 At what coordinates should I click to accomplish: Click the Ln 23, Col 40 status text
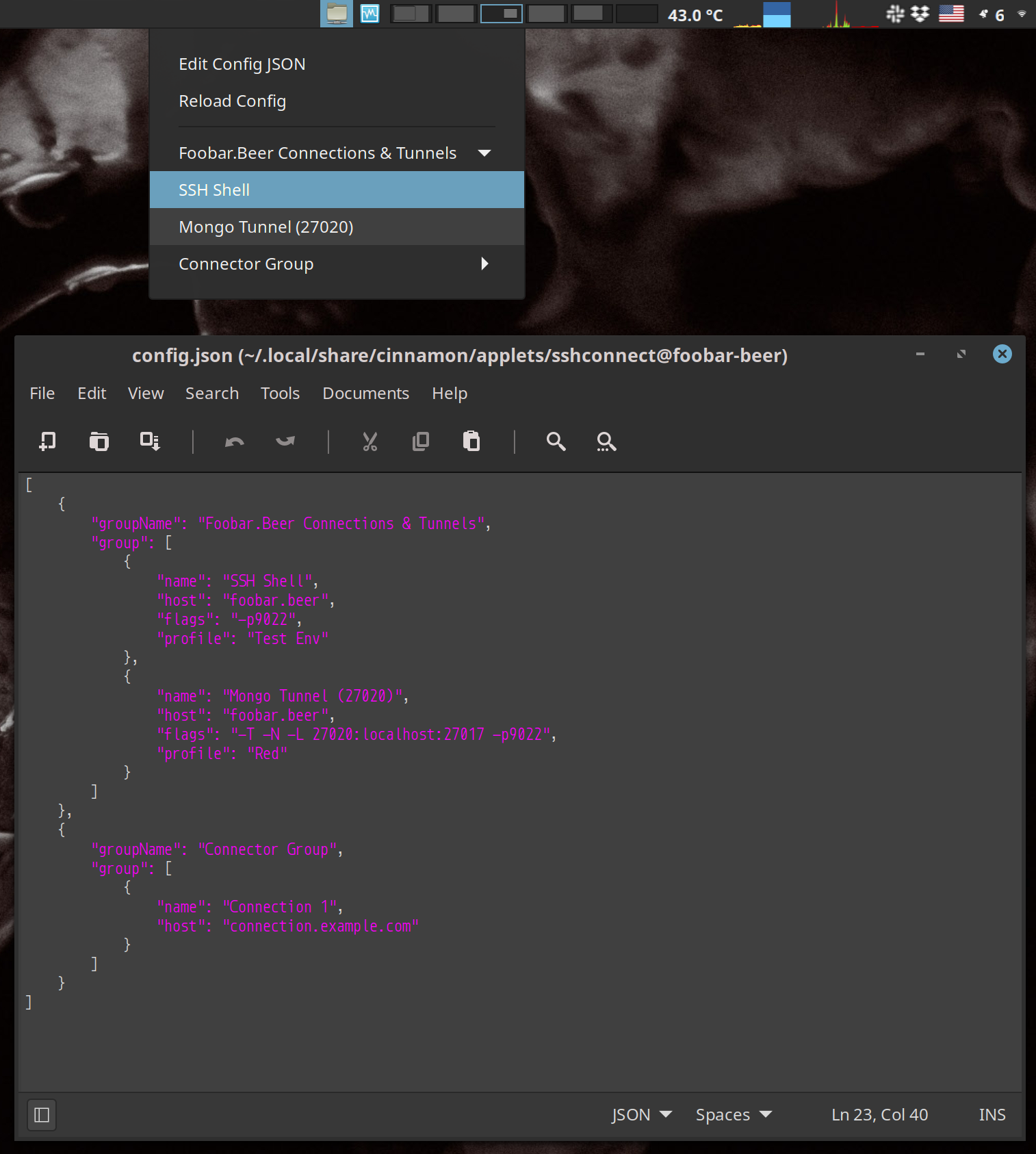click(879, 1115)
